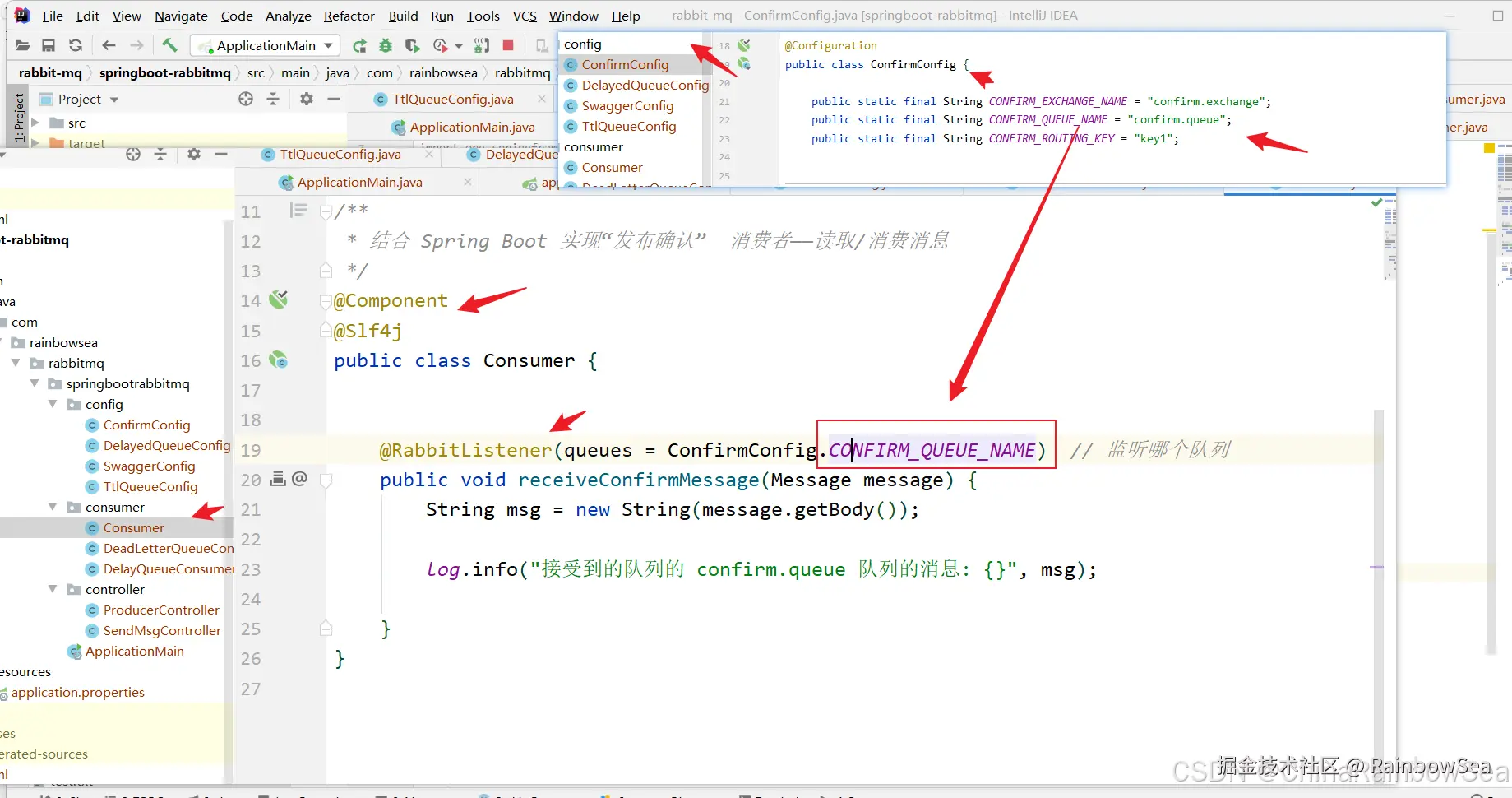The height and width of the screenshot is (798, 1512).
Task: Close the ApplicationMain.java editor tab
Action: tap(467, 182)
